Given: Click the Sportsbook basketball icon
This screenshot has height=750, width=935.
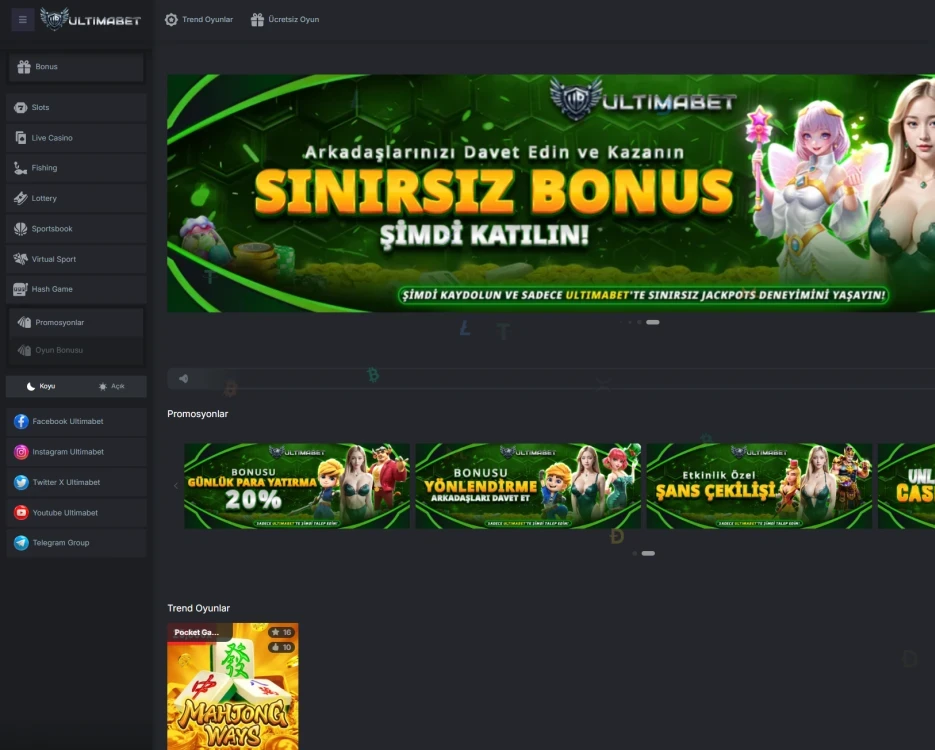Looking at the screenshot, I should pyautogui.click(x=20, y=229).
